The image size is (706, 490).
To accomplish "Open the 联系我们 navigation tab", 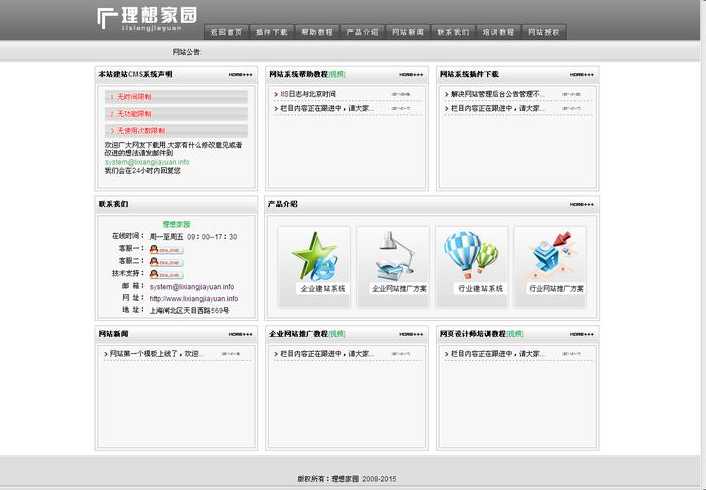I will pos(453,32).
